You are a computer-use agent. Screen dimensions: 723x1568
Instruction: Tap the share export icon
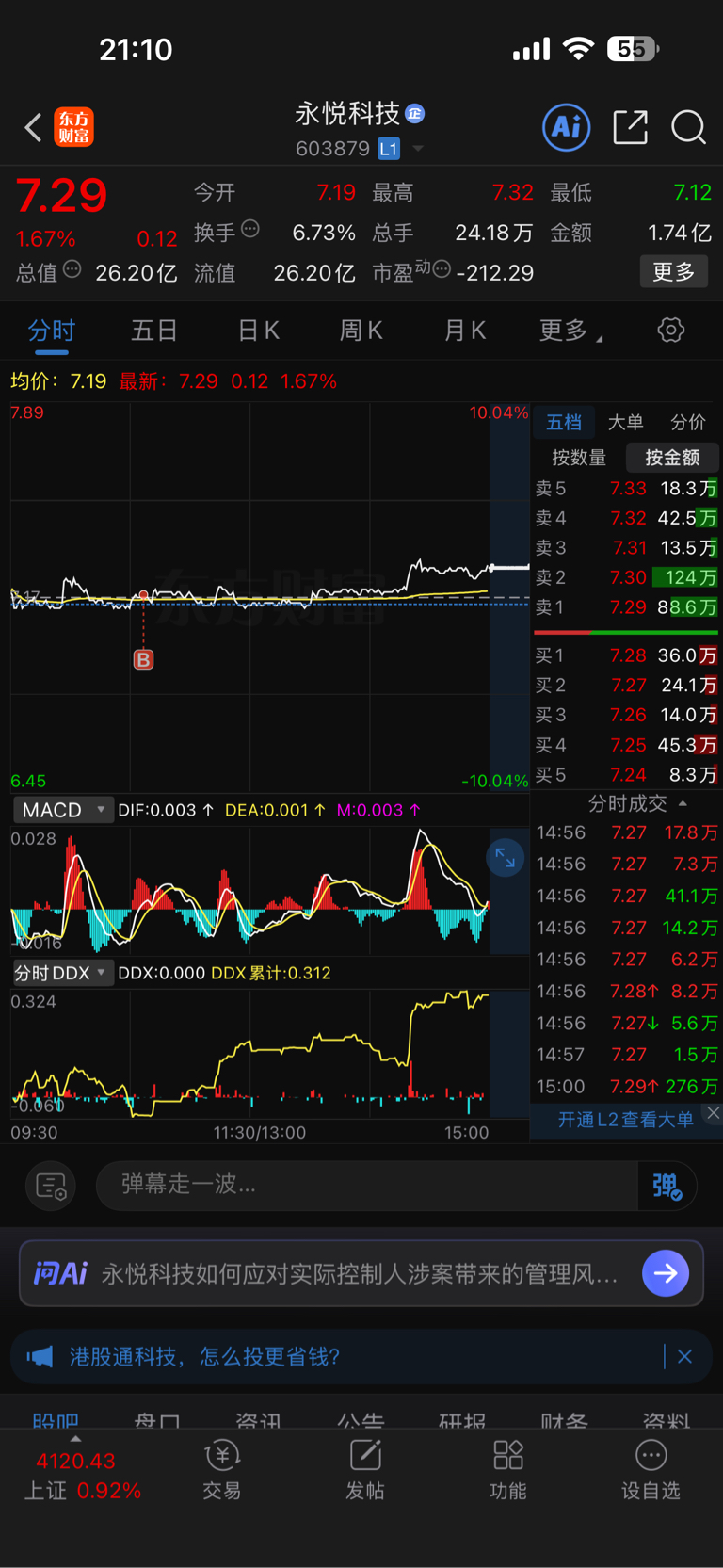pos(630,127)
